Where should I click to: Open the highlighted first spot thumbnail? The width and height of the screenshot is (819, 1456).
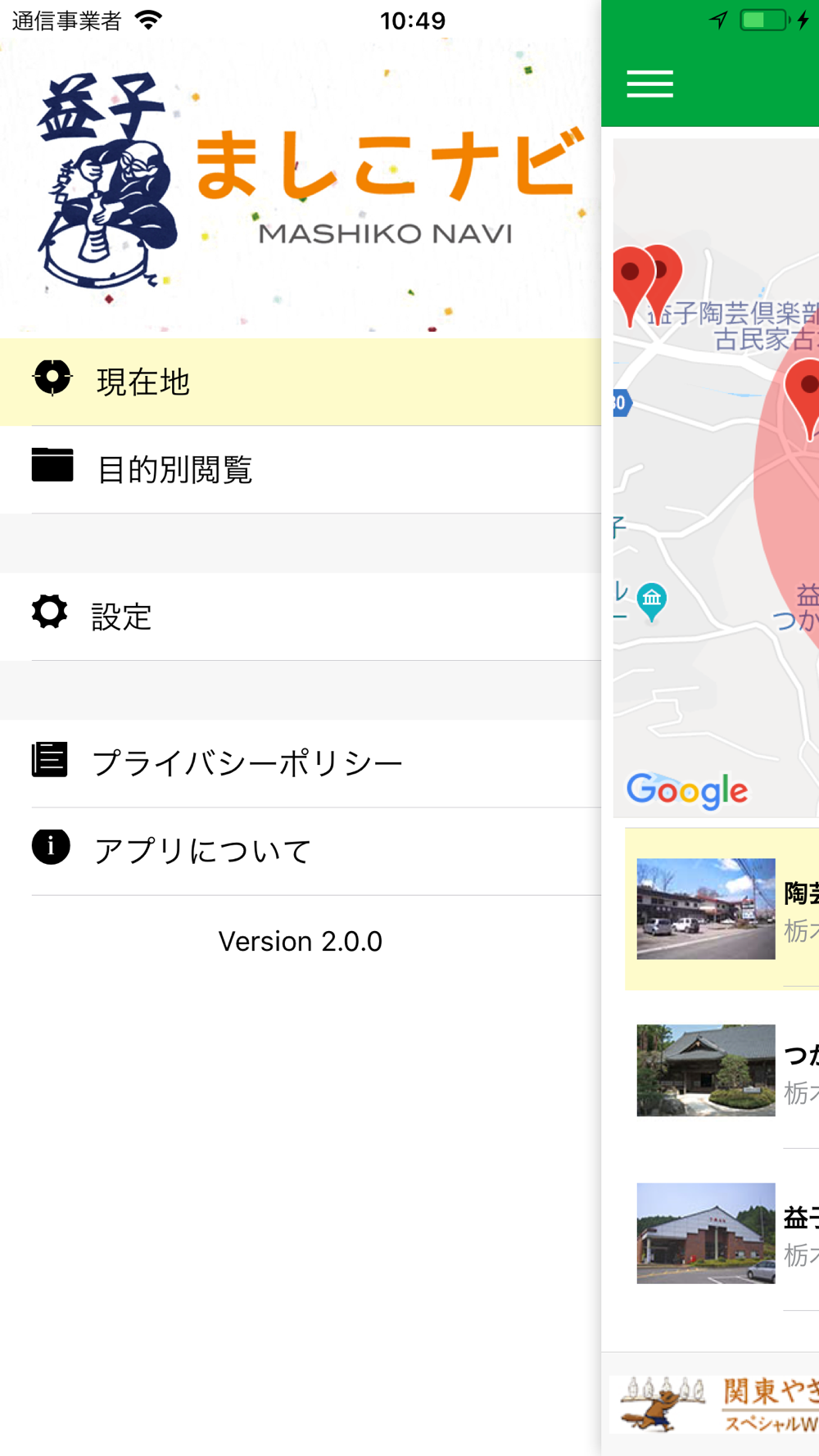click(x=706, y=908)
